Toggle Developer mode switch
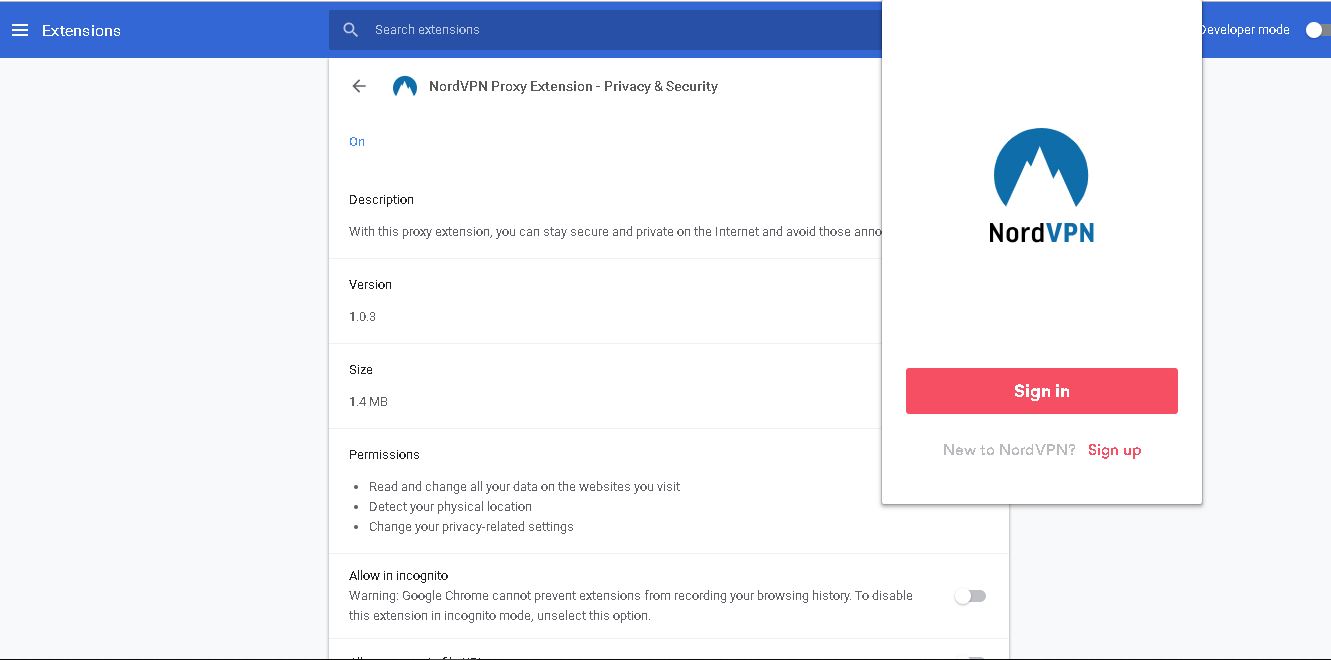1331x660 pixels. point(1318,30)
